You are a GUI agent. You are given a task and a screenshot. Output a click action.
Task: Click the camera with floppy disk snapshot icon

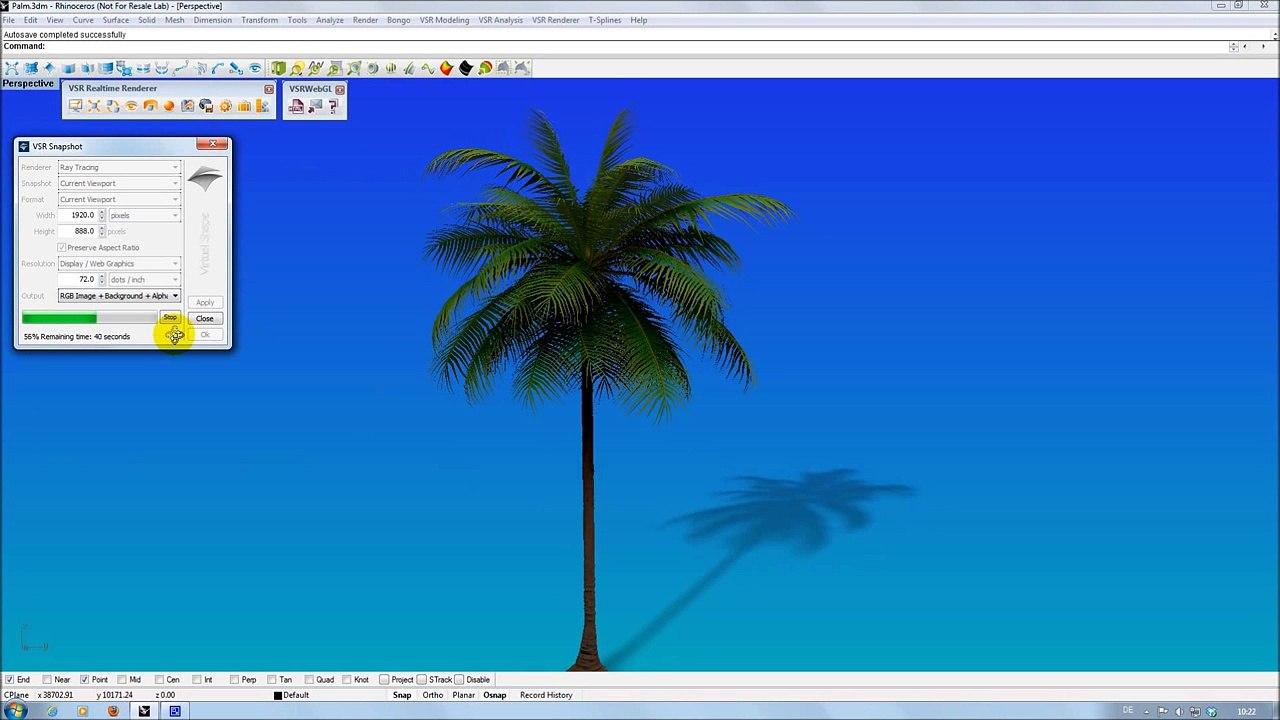coord(206,106)
